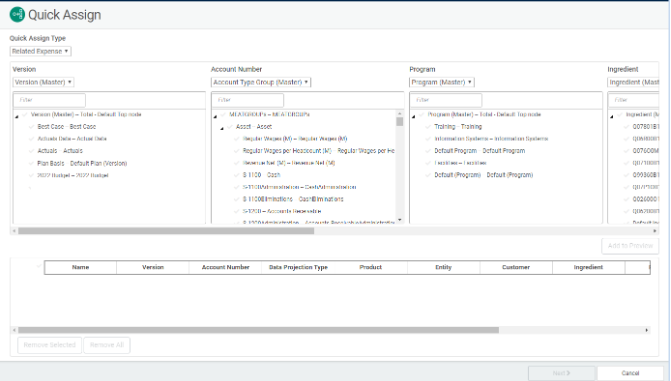
Task: Check Revenue Net (M) account
Action: tap(237, 163)
